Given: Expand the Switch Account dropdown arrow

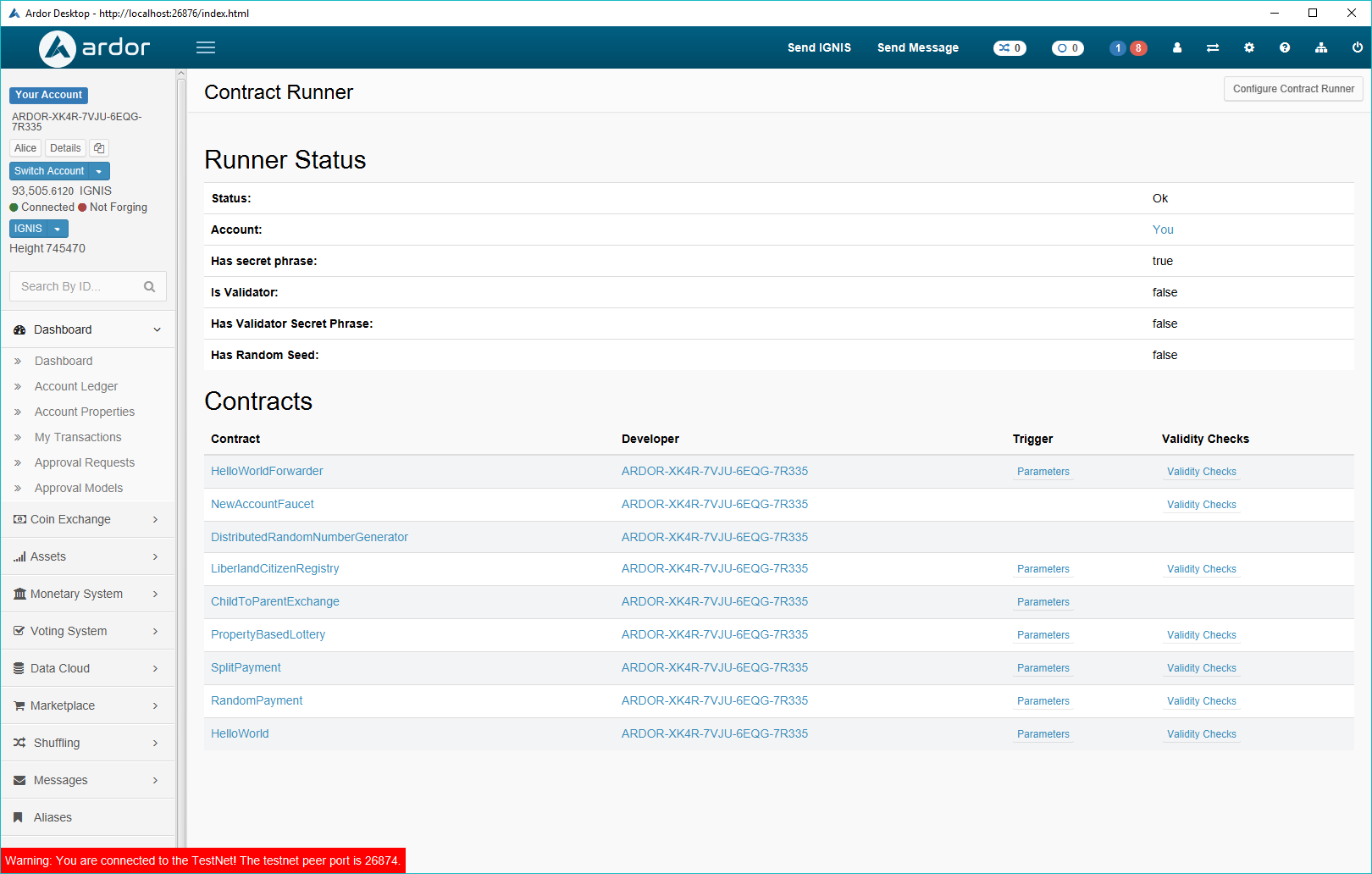Looking at the screenshot, I should click(99, 171).
